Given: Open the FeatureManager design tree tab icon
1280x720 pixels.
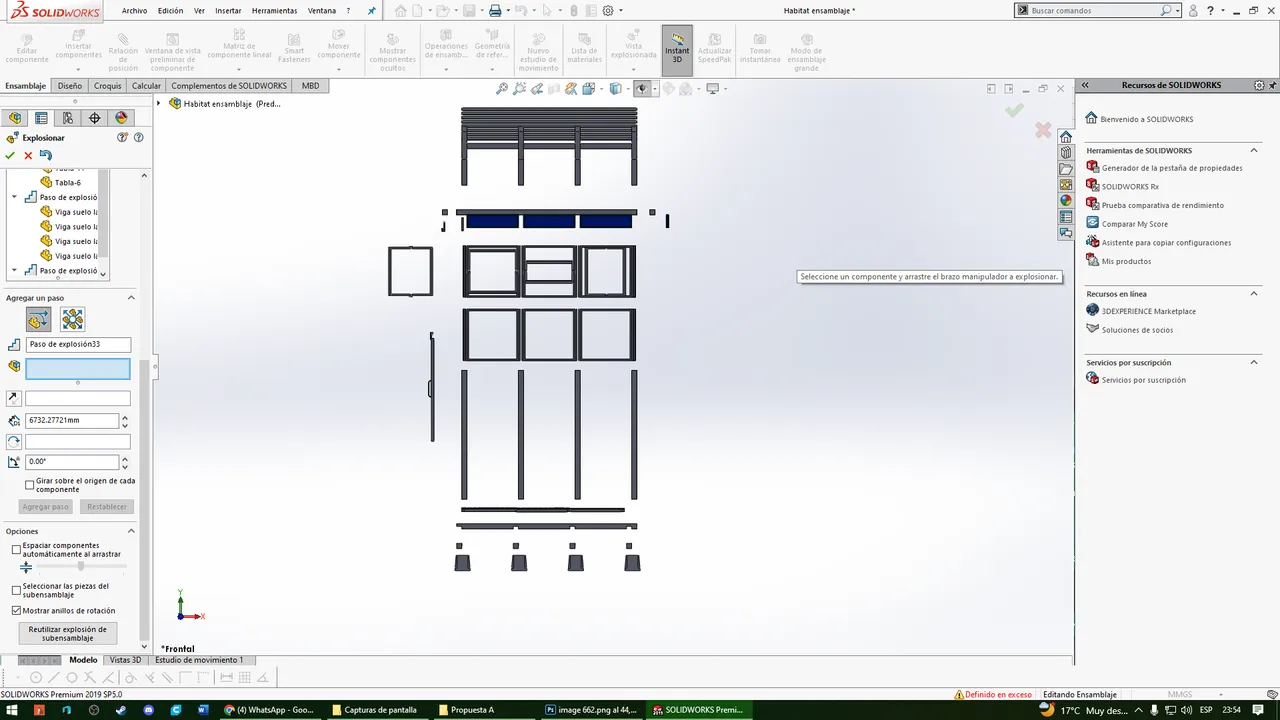Looking at the screenshot, I should (14, 118).
